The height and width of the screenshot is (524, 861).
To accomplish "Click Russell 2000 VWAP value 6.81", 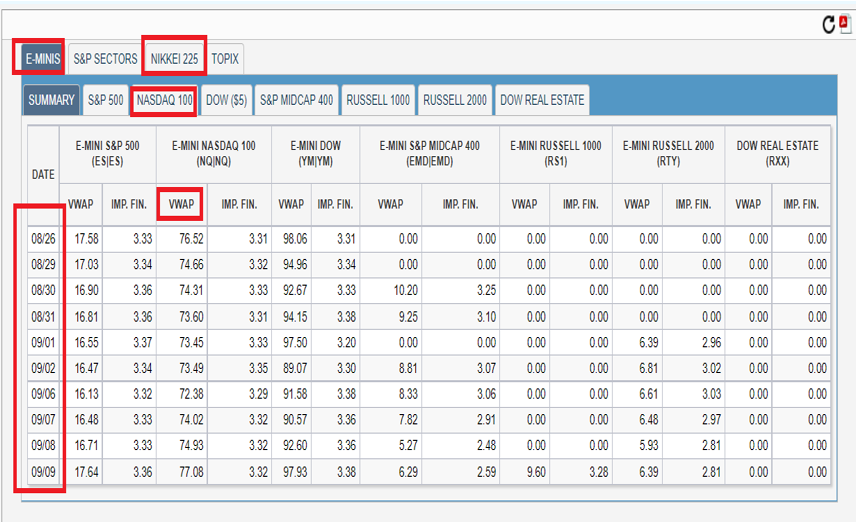I will [648, 369].
